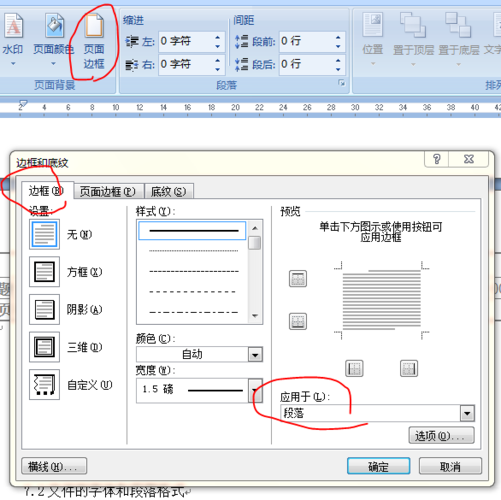Click the 横线 horizontal line button
Viewport: 501px width, 500px height.
pos(54,466)
